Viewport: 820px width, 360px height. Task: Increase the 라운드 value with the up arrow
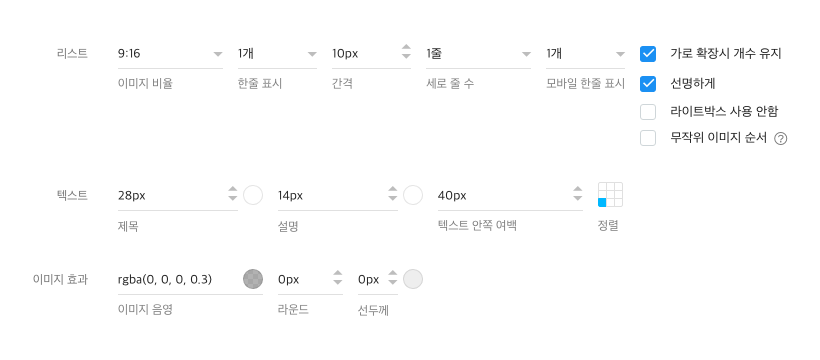click(338, 273)
